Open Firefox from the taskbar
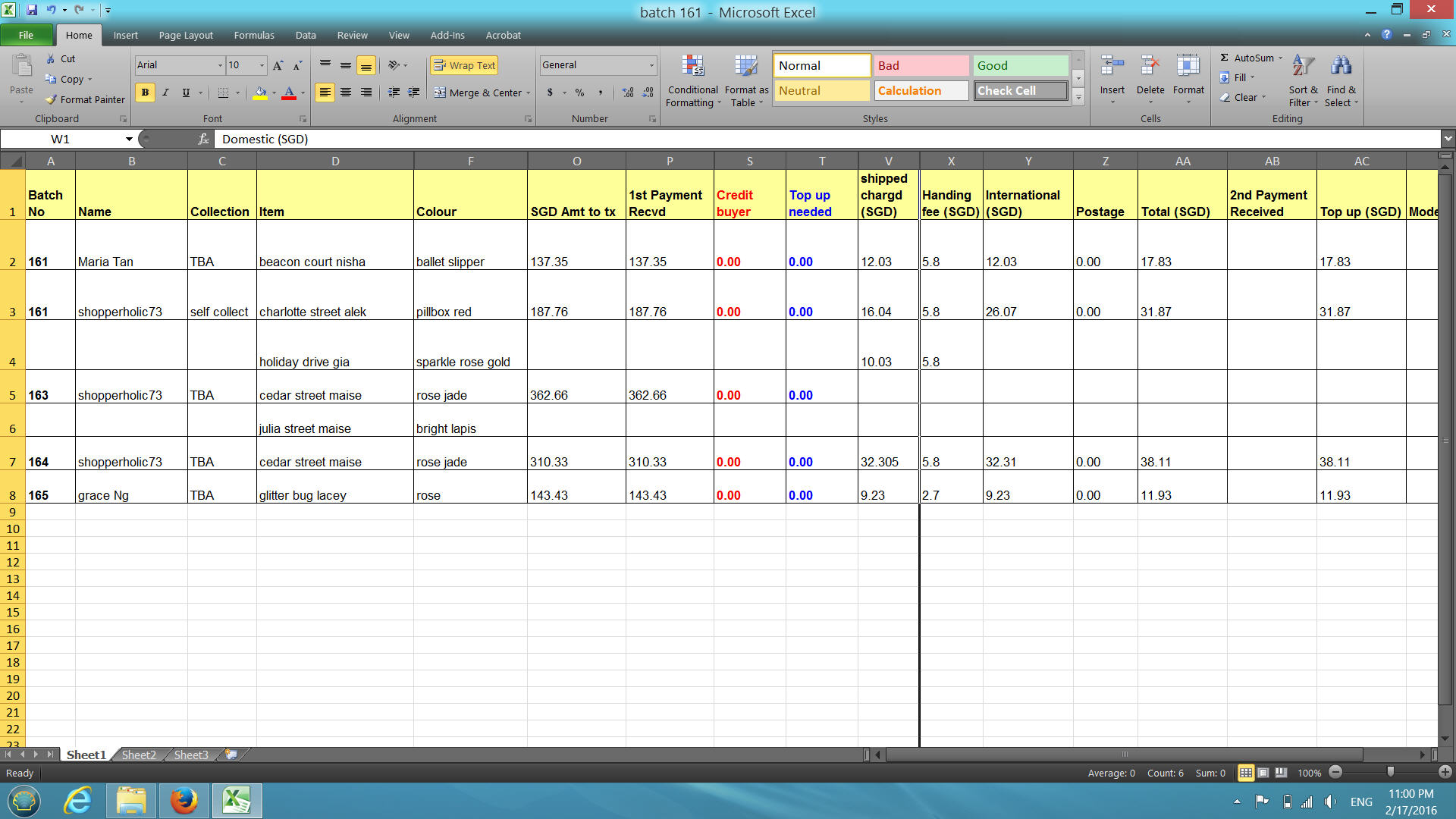This screenshot has height=819, width=1456. click(x=184, y=801)
